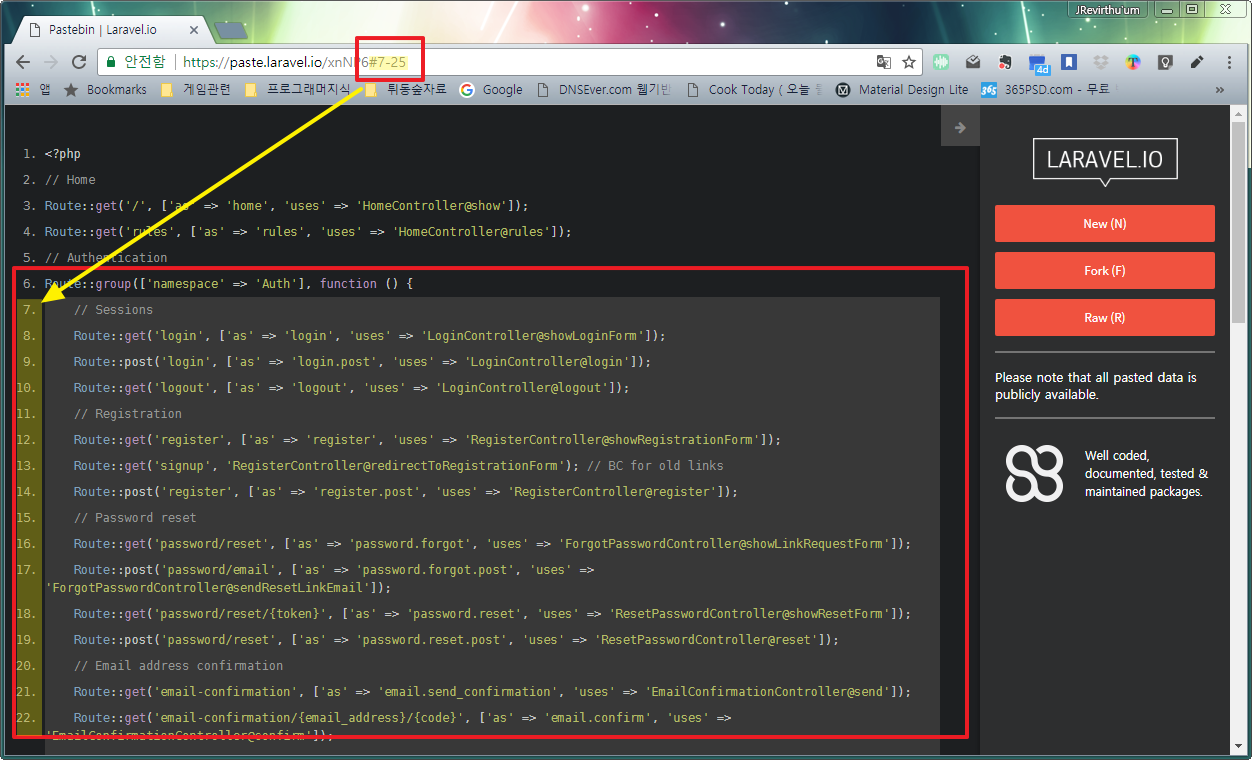Reload the page using the refresh button

[79, 62]
